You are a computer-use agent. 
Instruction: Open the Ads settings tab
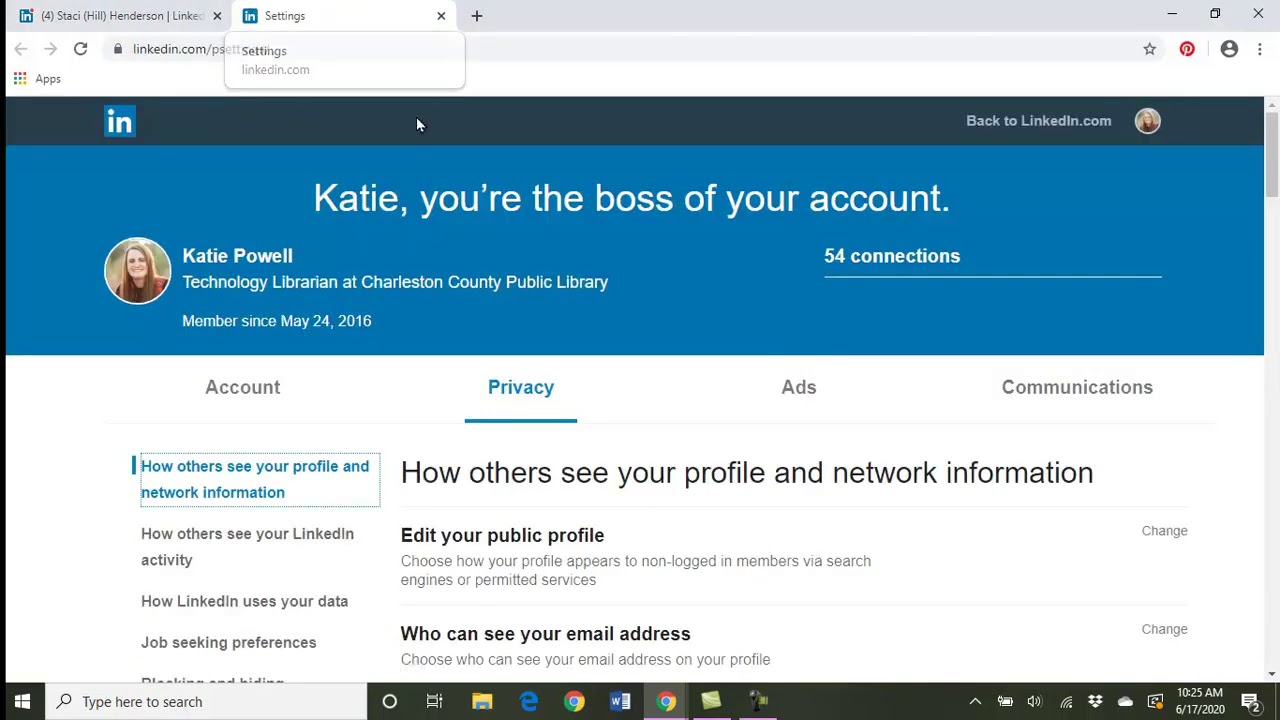point(799,387)
